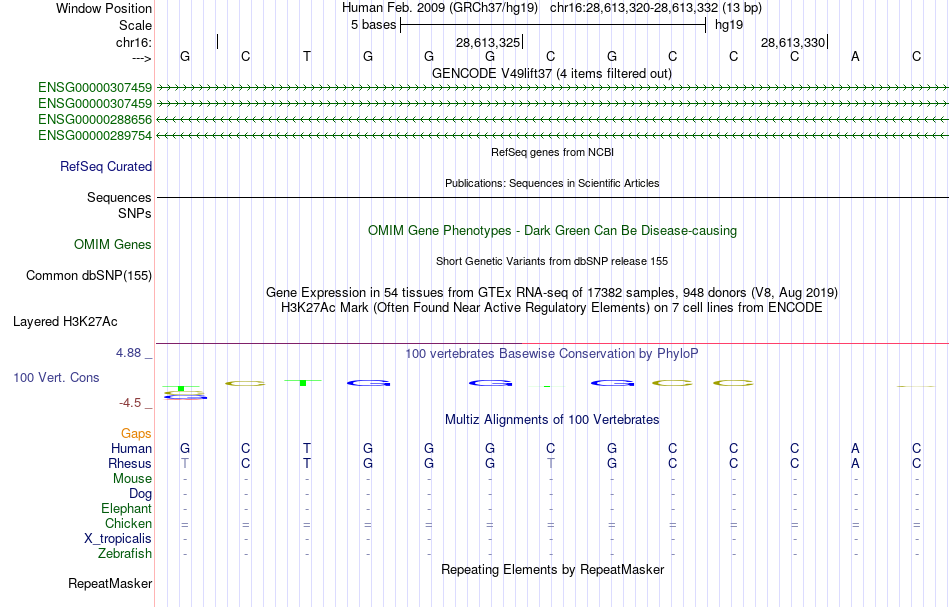This screenshot has width=950, height=607.
Task: Click the T base in chr16 ruler row
Action: click(307, 56)
